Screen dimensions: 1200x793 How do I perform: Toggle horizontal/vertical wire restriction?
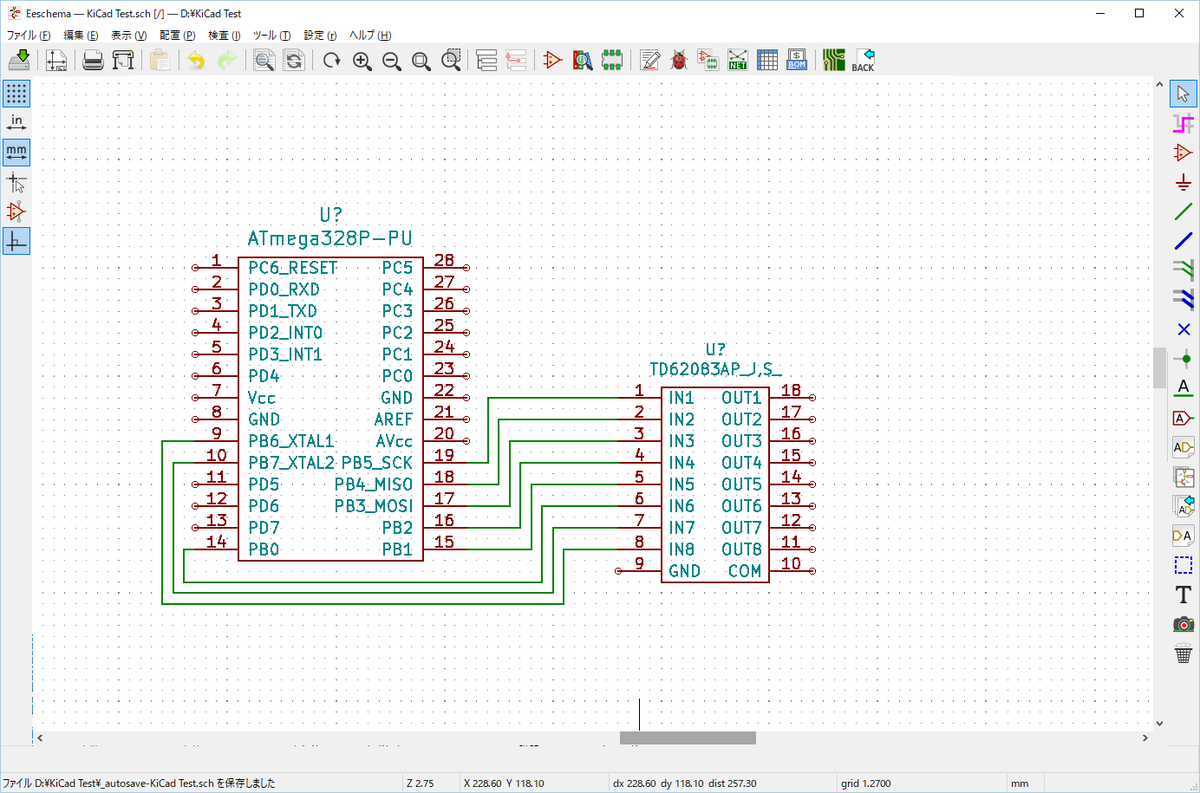point(16,241)
